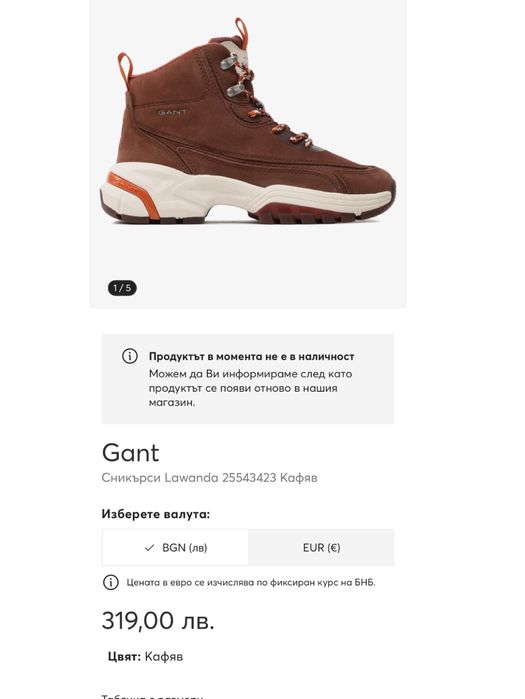The image size is (525, 699).
Task: Click the out-of-stock notification heading
Action: pos(251,356)
